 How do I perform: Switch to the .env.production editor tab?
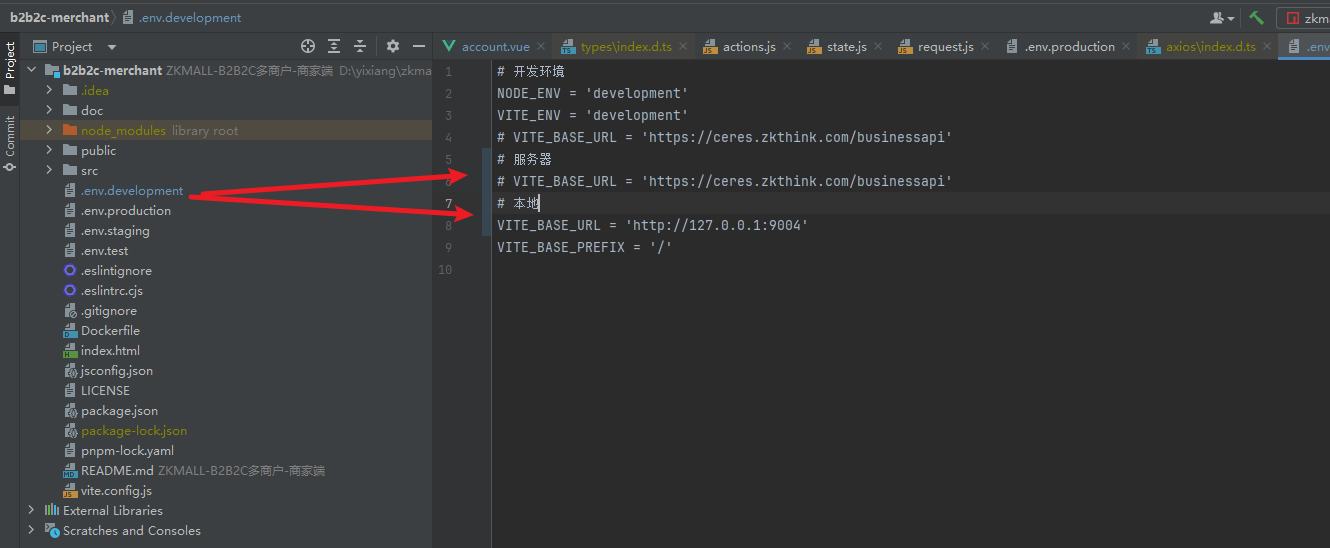point(1069,47)
